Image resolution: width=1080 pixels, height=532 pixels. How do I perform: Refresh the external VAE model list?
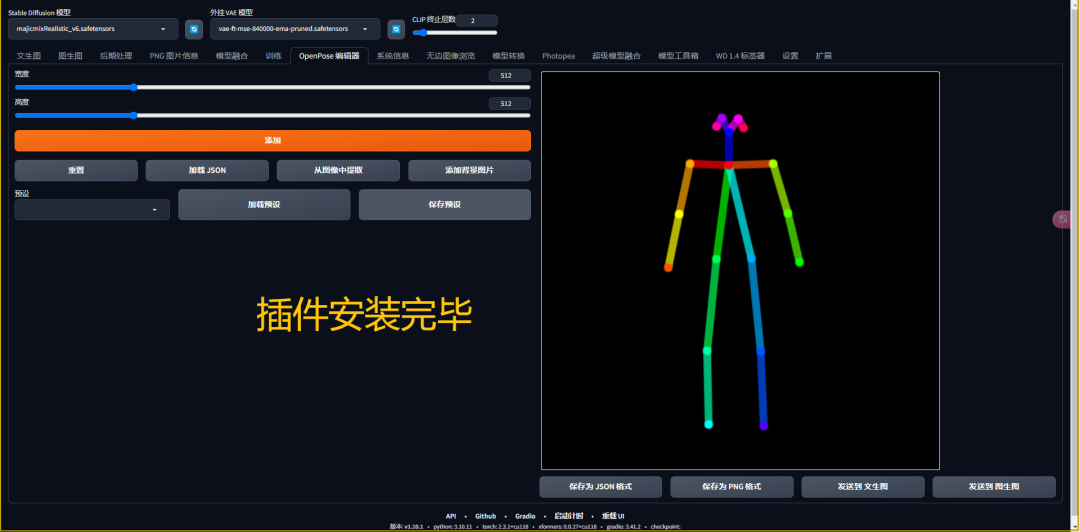coord(396,29)
